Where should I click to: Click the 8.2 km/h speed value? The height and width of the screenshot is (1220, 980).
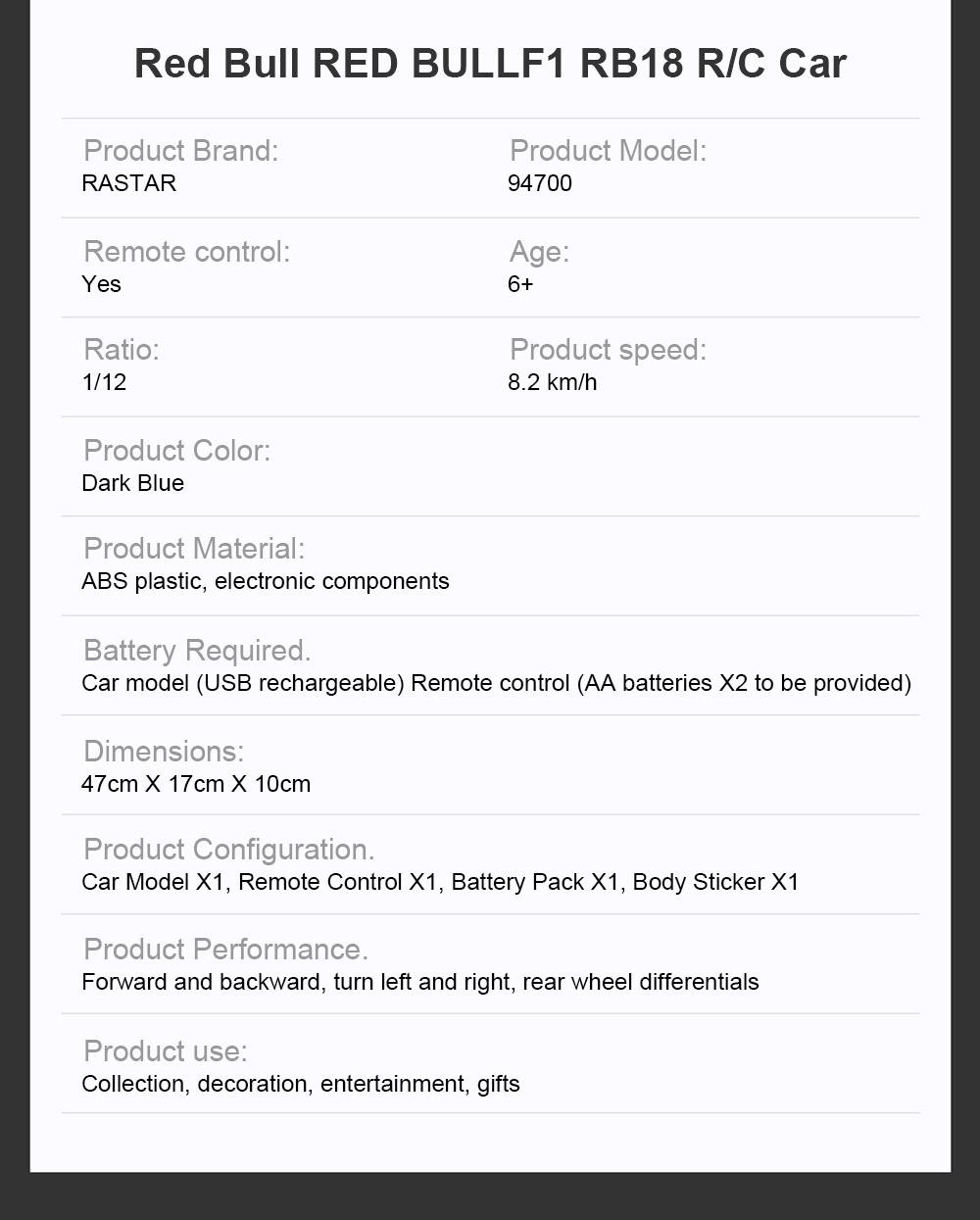coord(552,382)
